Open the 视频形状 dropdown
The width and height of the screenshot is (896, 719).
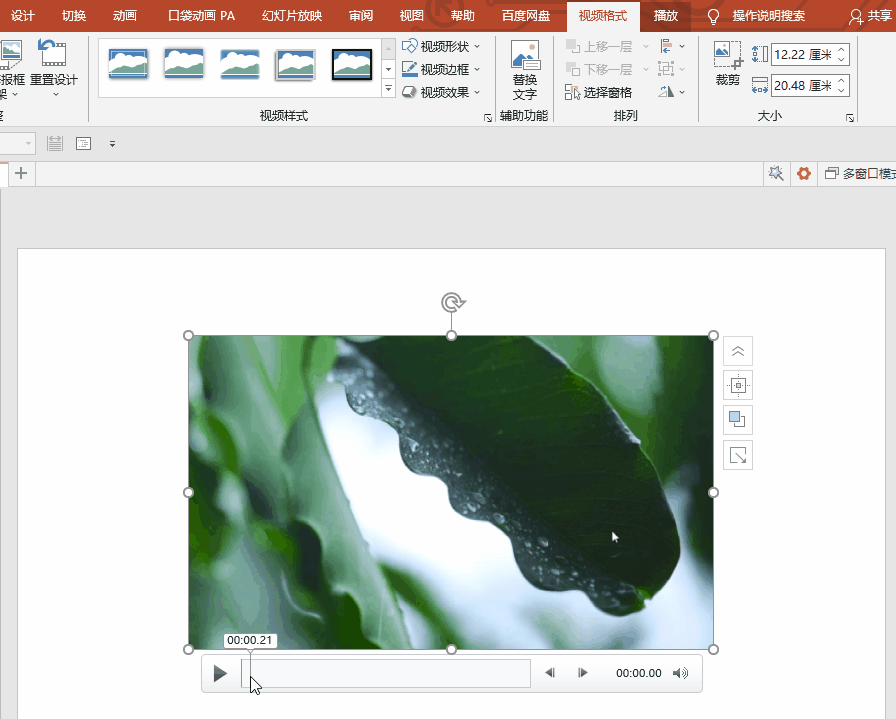[x=441, y=46]
